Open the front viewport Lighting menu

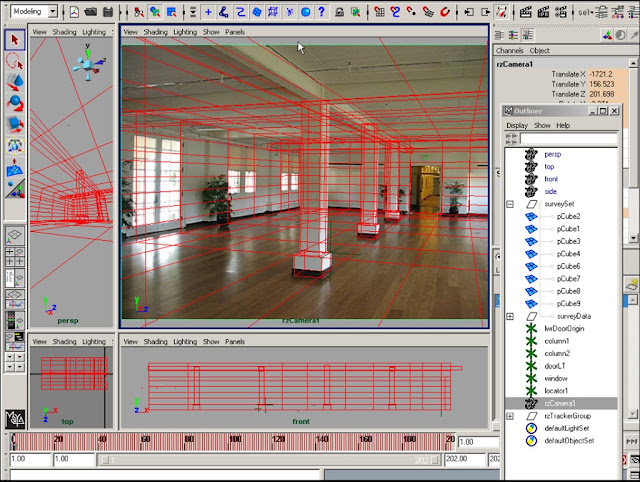(x=185, y=342)
